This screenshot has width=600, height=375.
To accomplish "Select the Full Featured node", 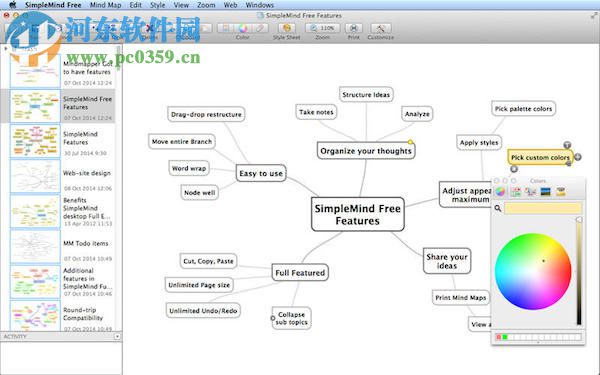I will 300,272.
